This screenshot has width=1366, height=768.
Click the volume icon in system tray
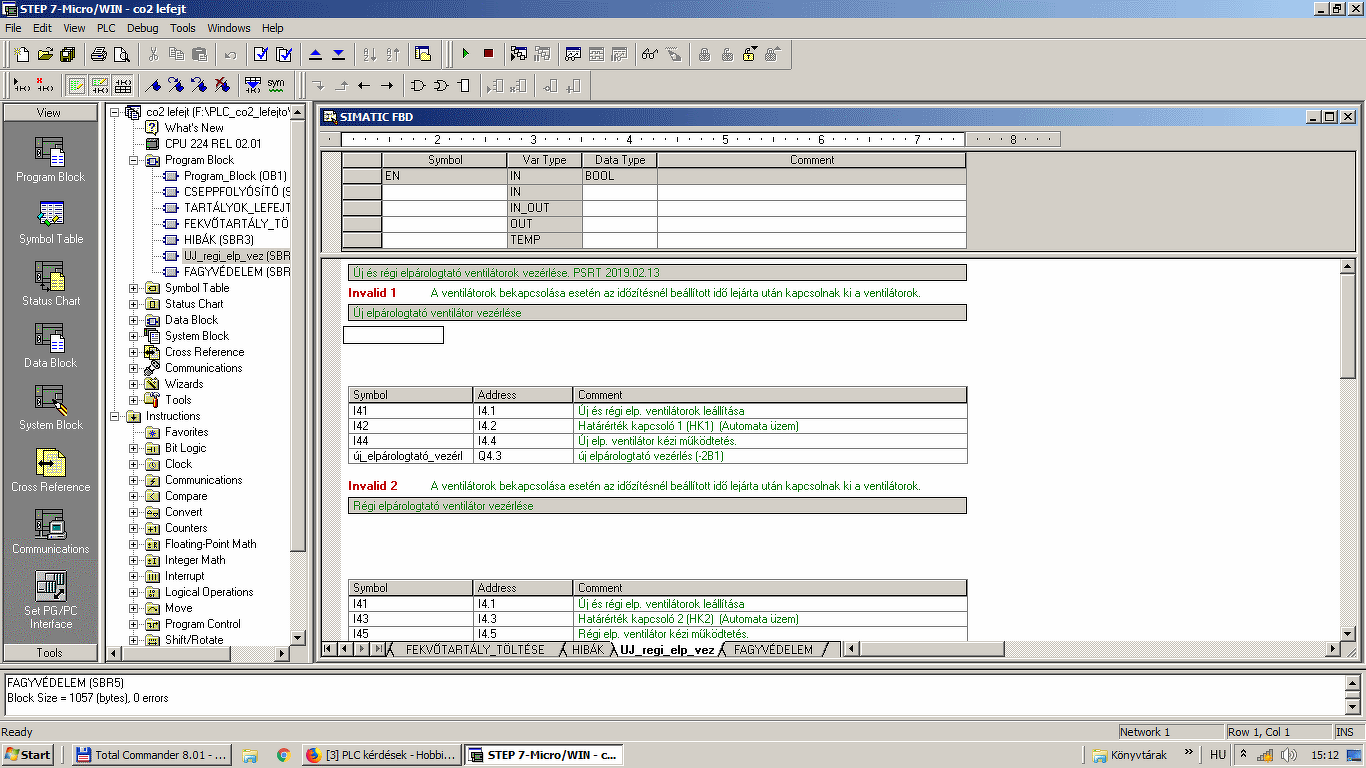point(1289,755)
